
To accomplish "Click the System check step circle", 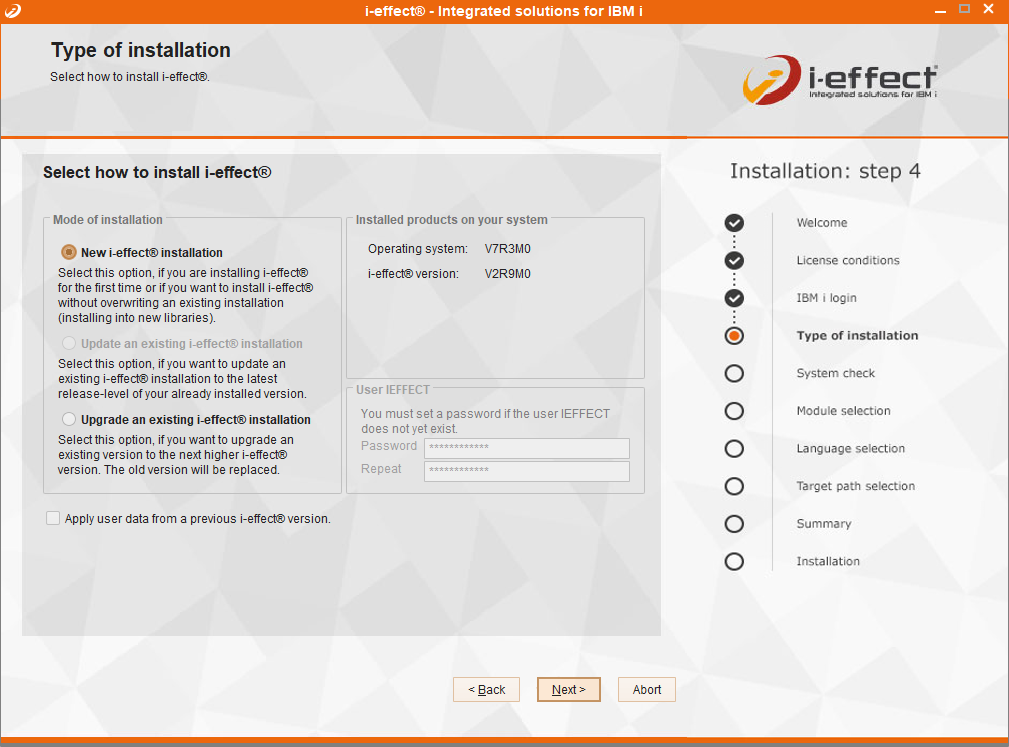I will pyautogui.click(x=734, y=373).
